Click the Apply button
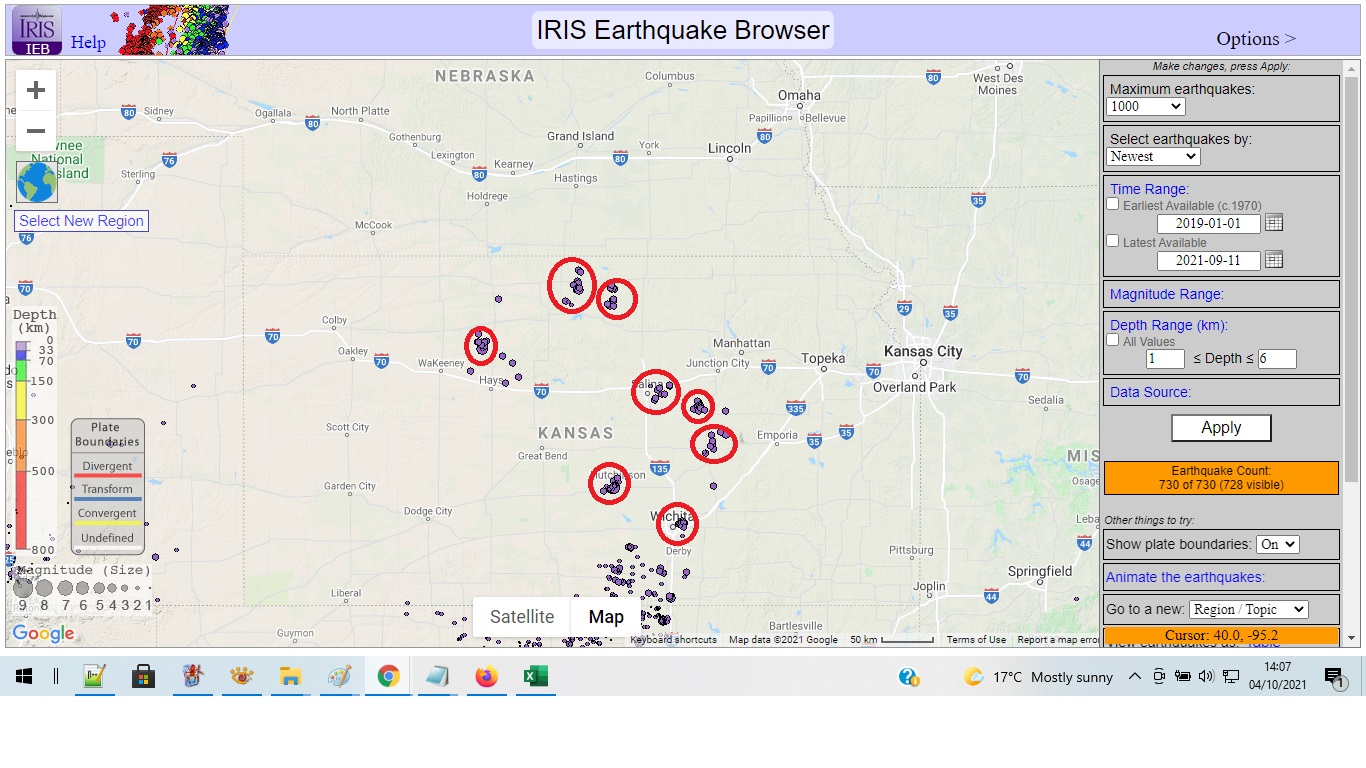Screen dimensions: 1366x768 [1221, 427]
